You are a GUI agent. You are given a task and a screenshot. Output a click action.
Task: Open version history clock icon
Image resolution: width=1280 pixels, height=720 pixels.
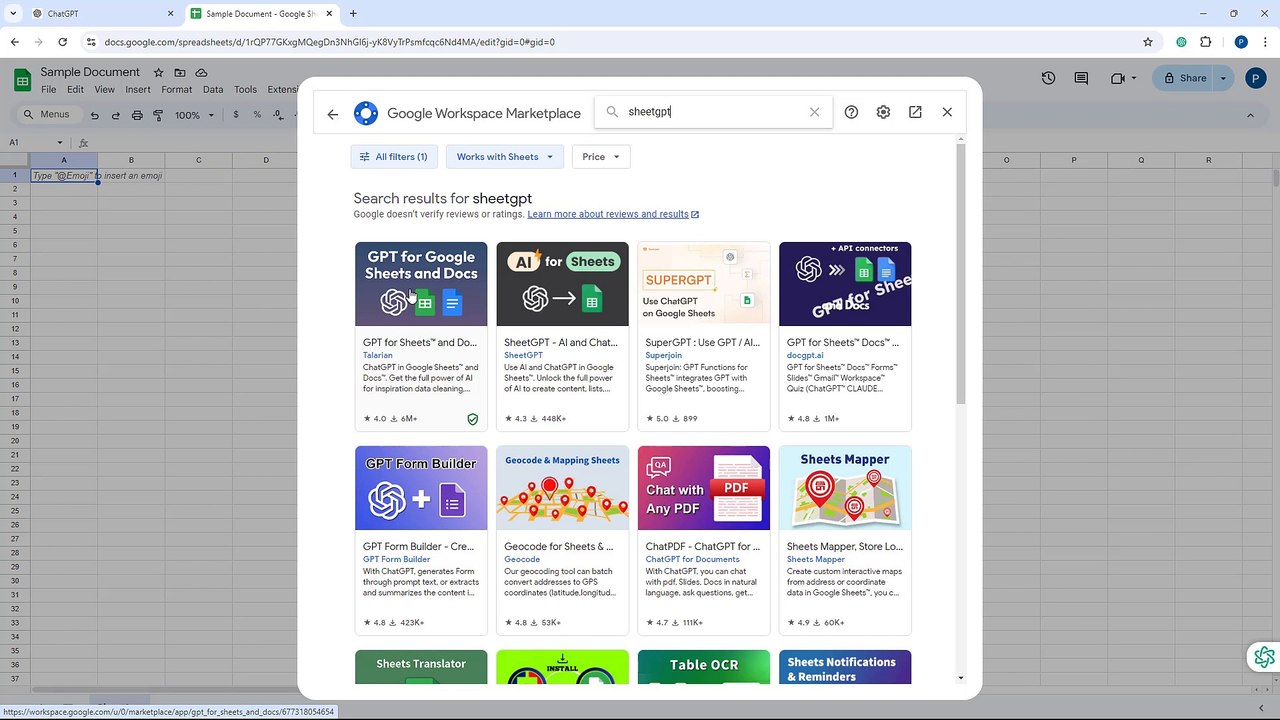point(1048,78)
